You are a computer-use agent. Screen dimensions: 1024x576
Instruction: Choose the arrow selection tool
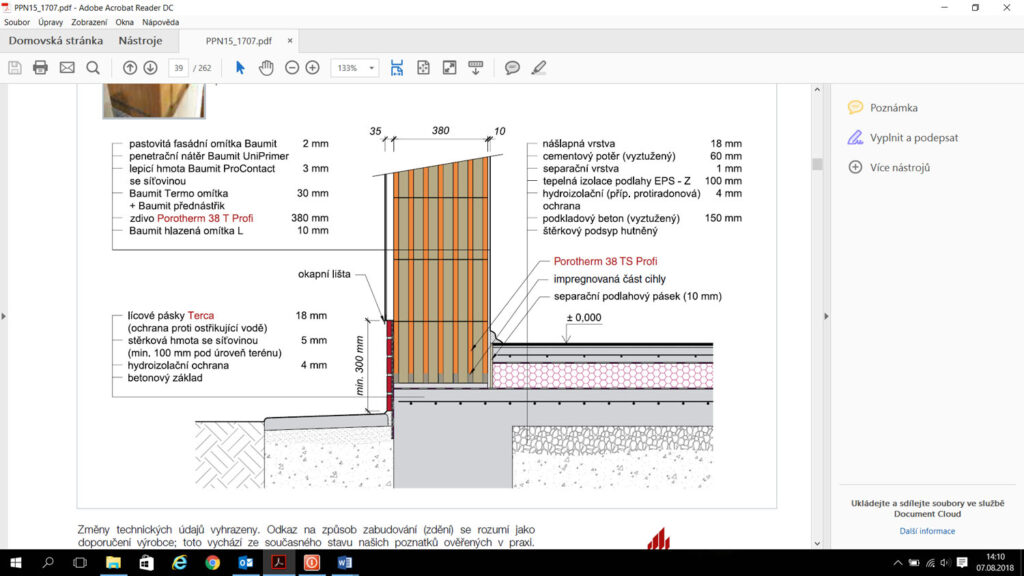240,68
